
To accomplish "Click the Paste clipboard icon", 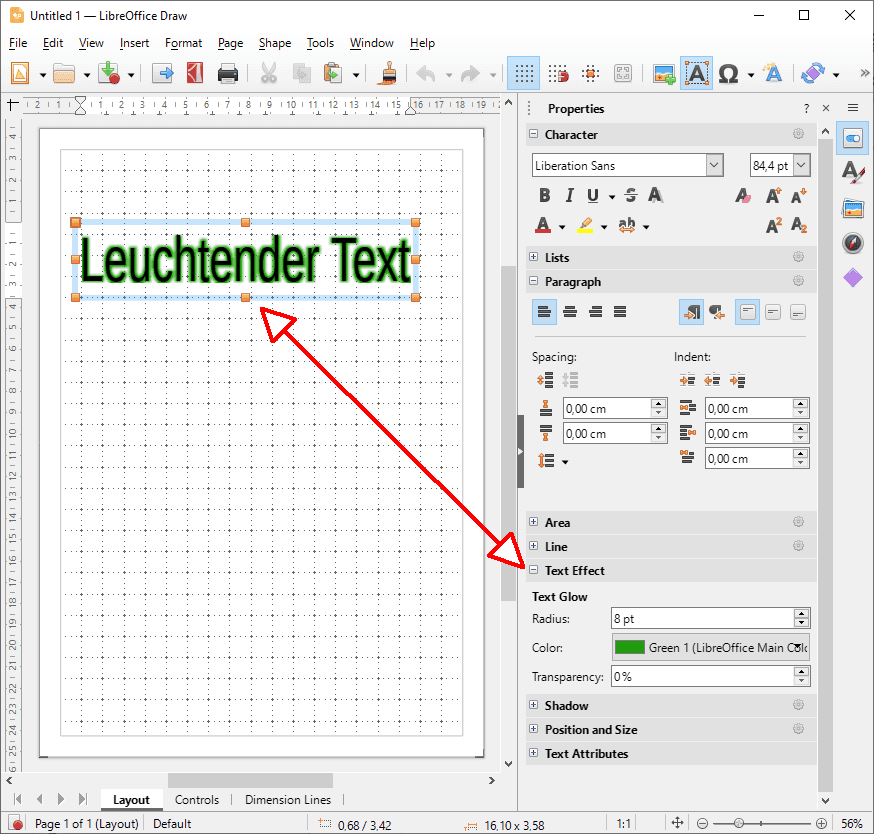I will (333, 73).
